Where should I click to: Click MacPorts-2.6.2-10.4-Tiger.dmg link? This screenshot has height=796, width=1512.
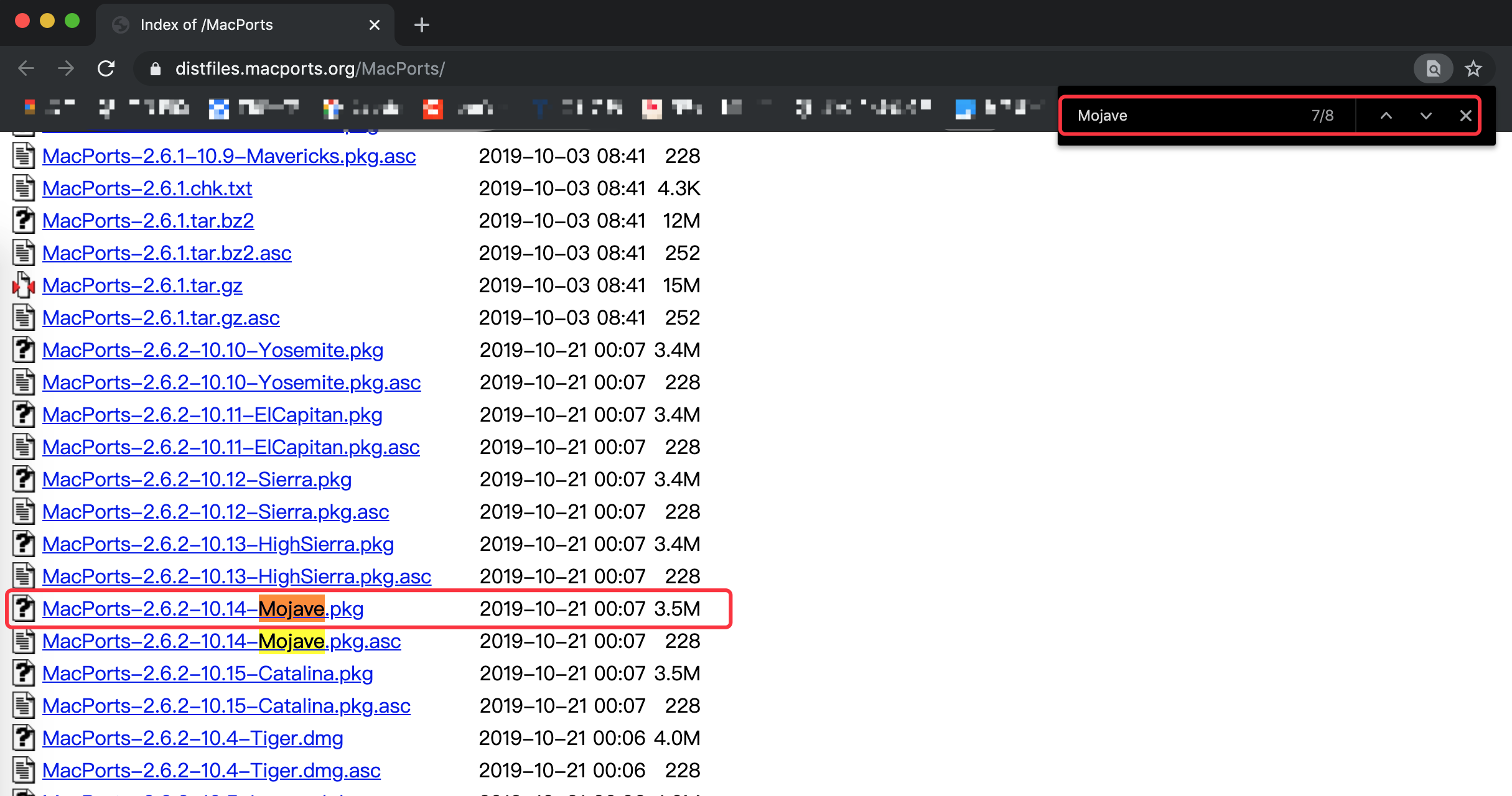(192, 738)
